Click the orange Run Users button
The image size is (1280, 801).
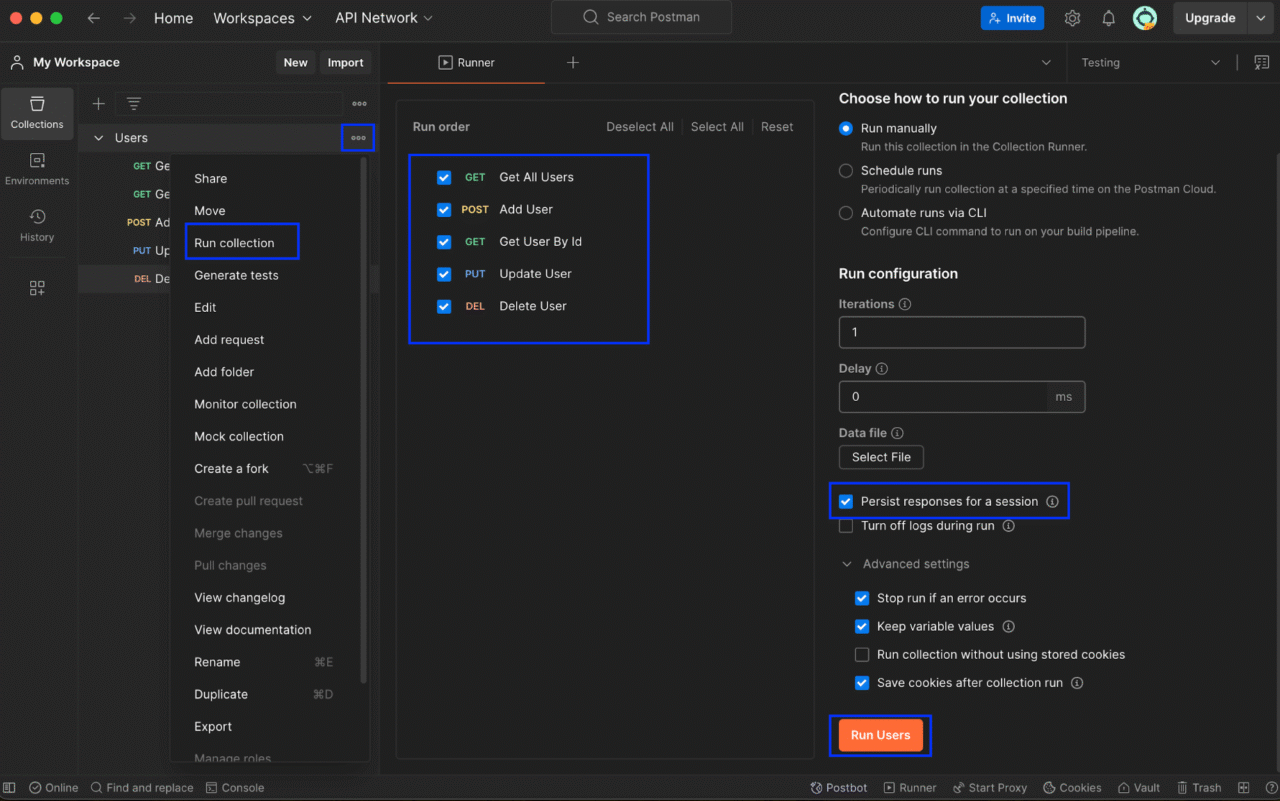(880, 735)
